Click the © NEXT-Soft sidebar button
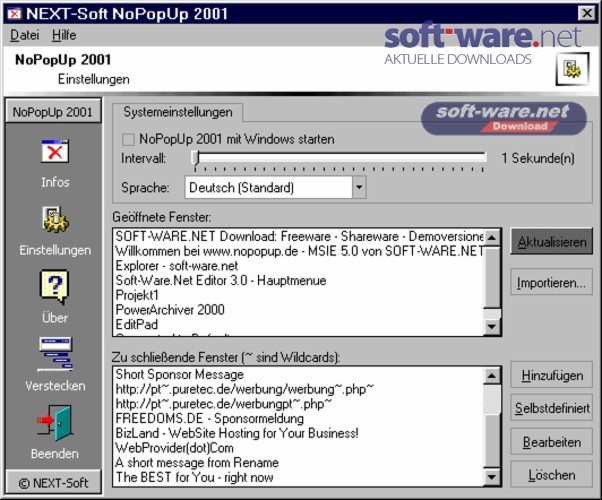The height and width of the screenshot is (500, 602). [x=53, y=482]
